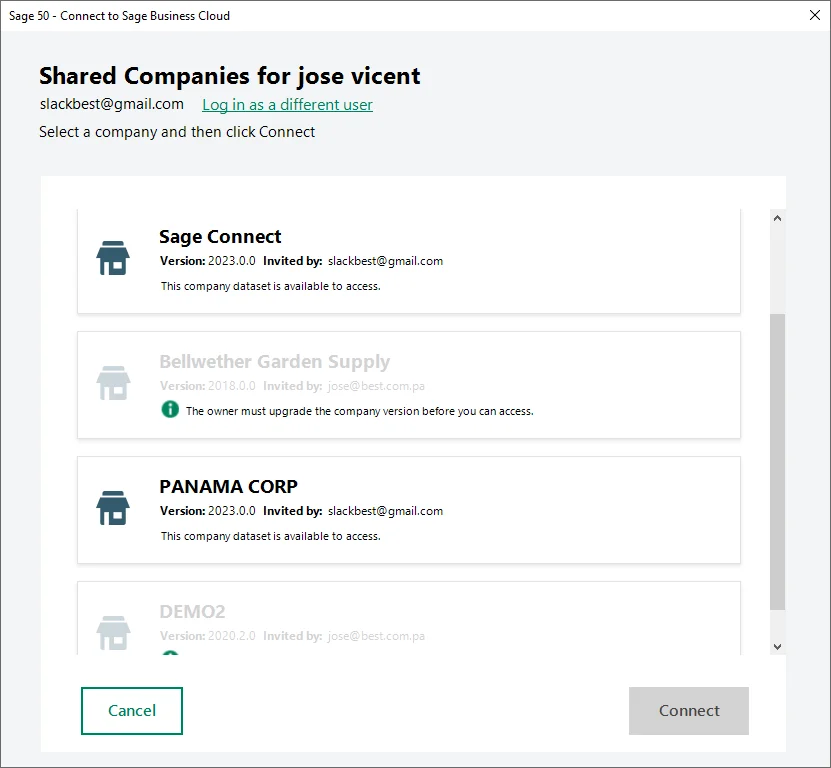Select the Bellwether Garden Supply title
The image size is (831, 768).
click(x=274, y=362)
